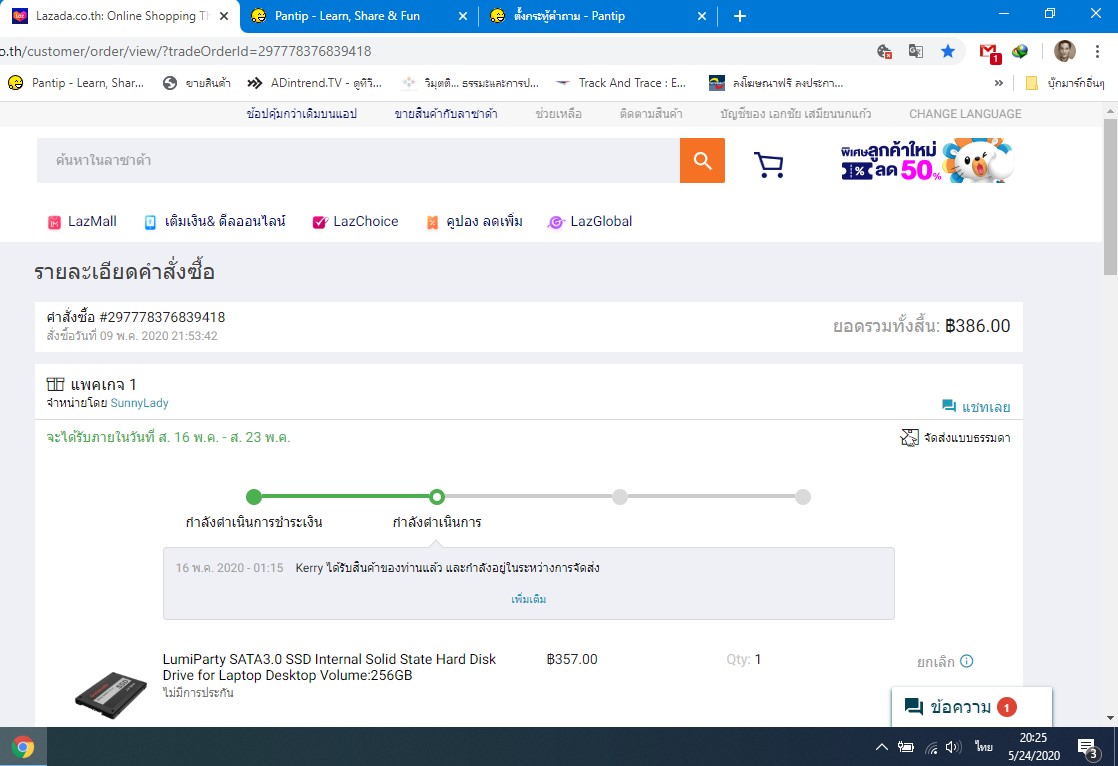Click ช้อปคุ้มกว่าเดิมบนแอป link
This screenshot has height=766, width=1118.
click(301, 114)
